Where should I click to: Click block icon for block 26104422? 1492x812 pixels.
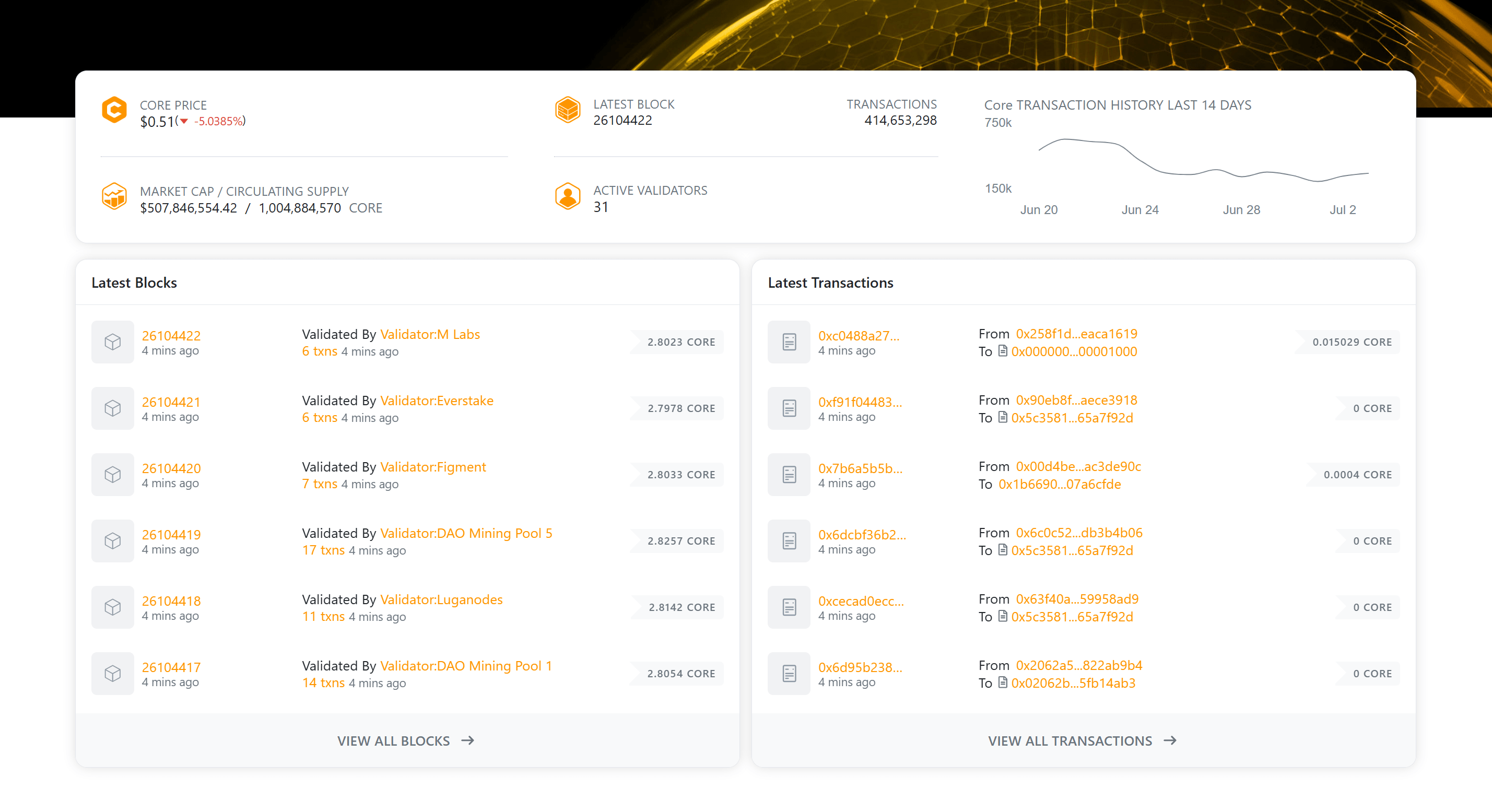[x=113, y=342]
